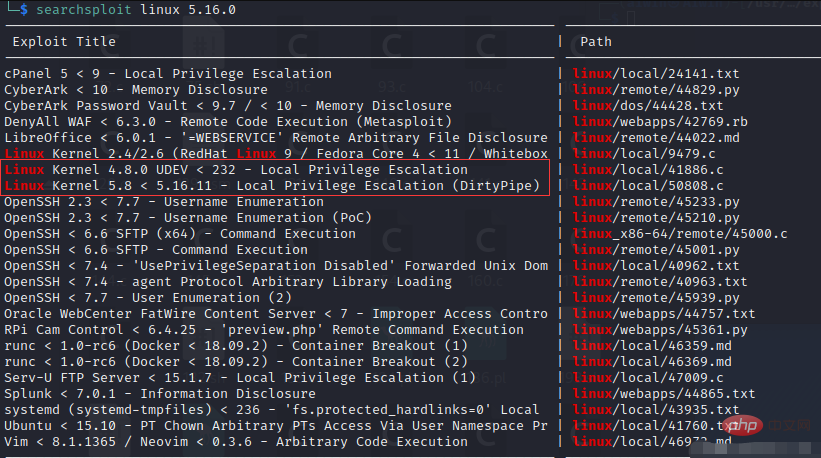Select 'OpenSSH < 6.6 SFTP (x64)' exploit title

[x=180, y=233]
